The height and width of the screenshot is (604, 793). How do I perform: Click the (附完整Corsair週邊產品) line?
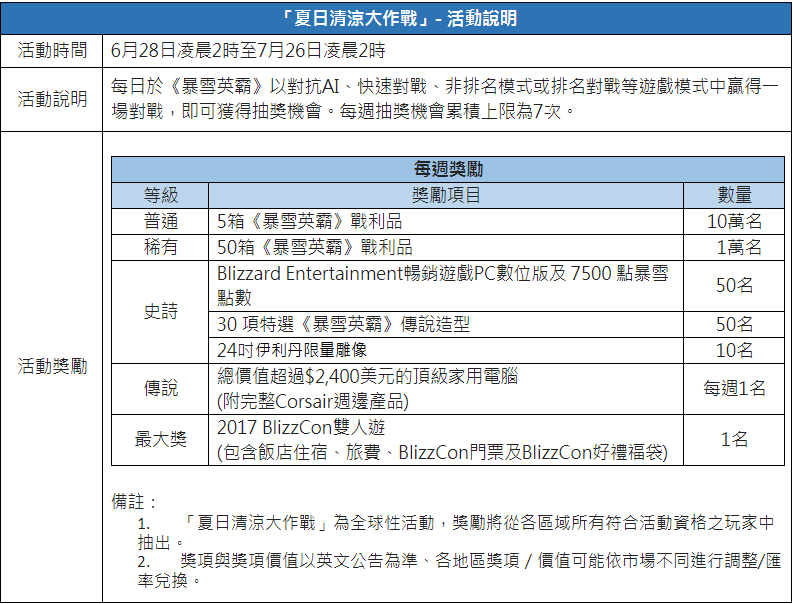coord(313,402)
